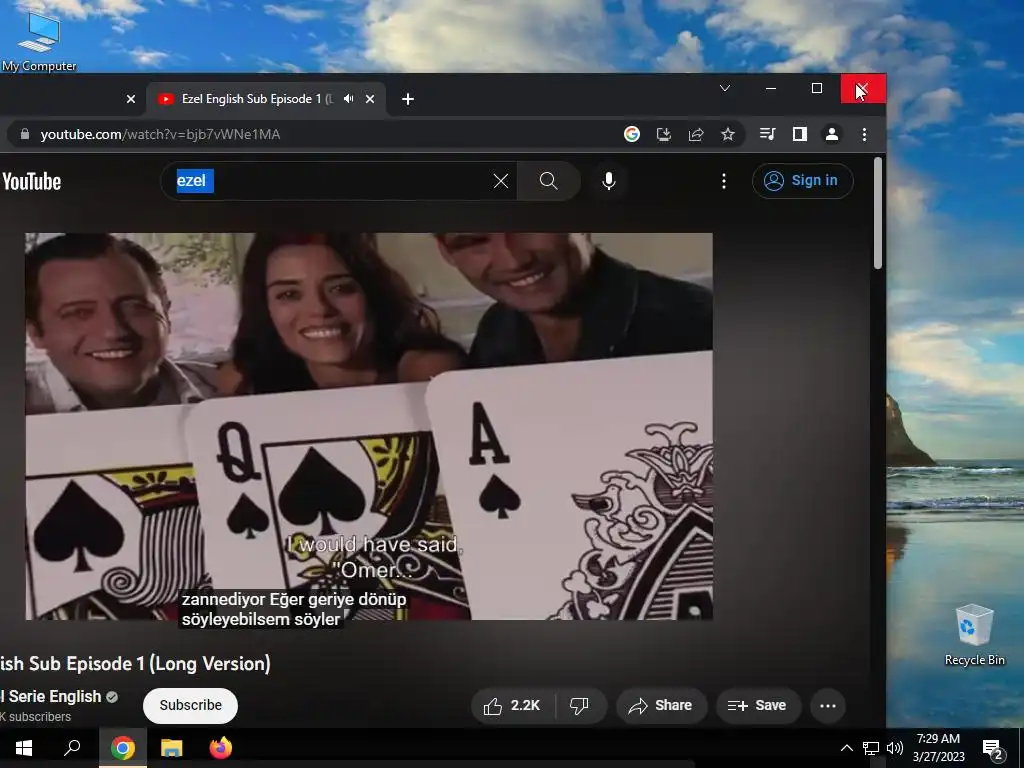Run the YouTube search magnifier
The image size is (1024, 768).
(x=549, y=181)
